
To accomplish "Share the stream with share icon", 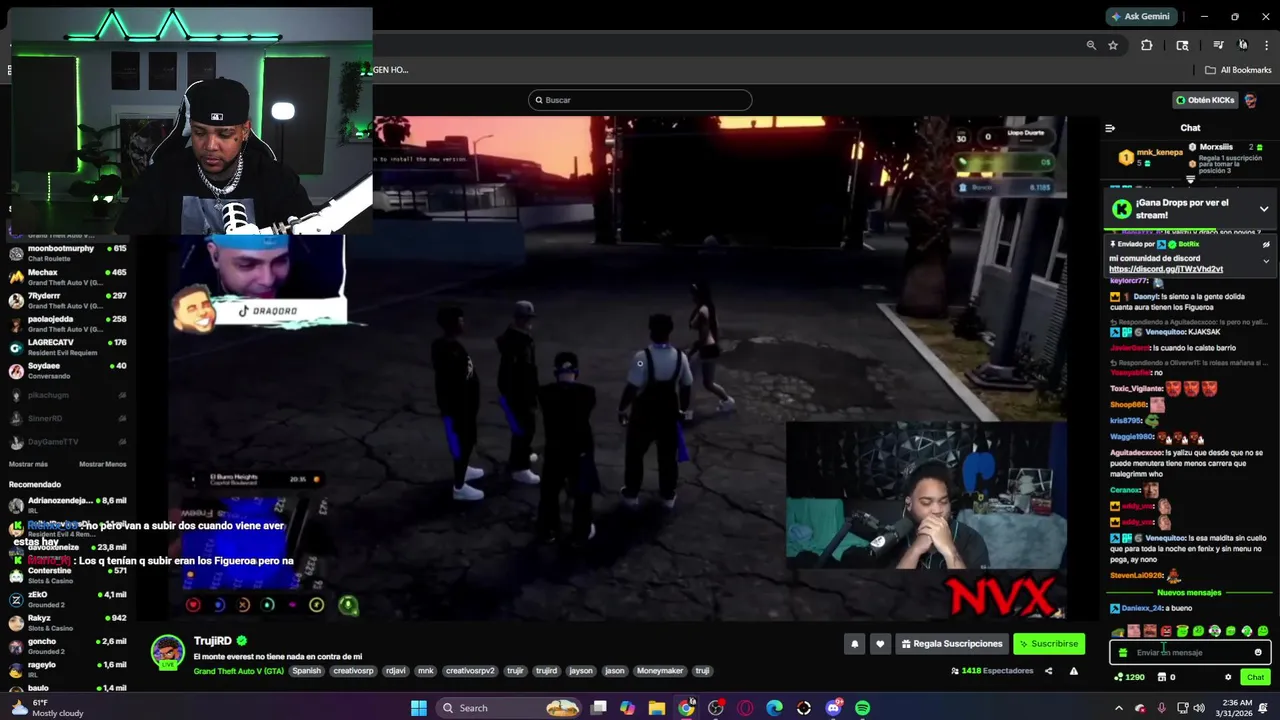I will 1048,671.
